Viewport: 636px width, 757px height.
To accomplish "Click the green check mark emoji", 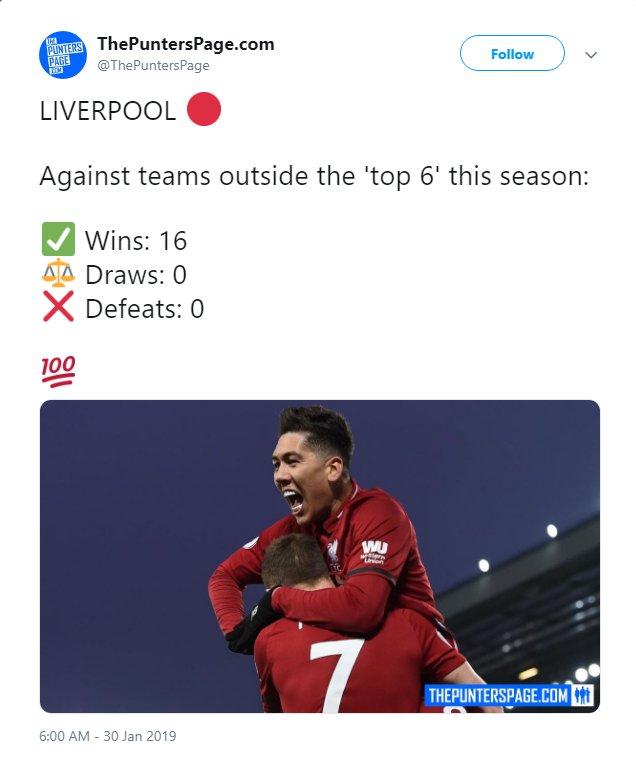I will (58, 240).
